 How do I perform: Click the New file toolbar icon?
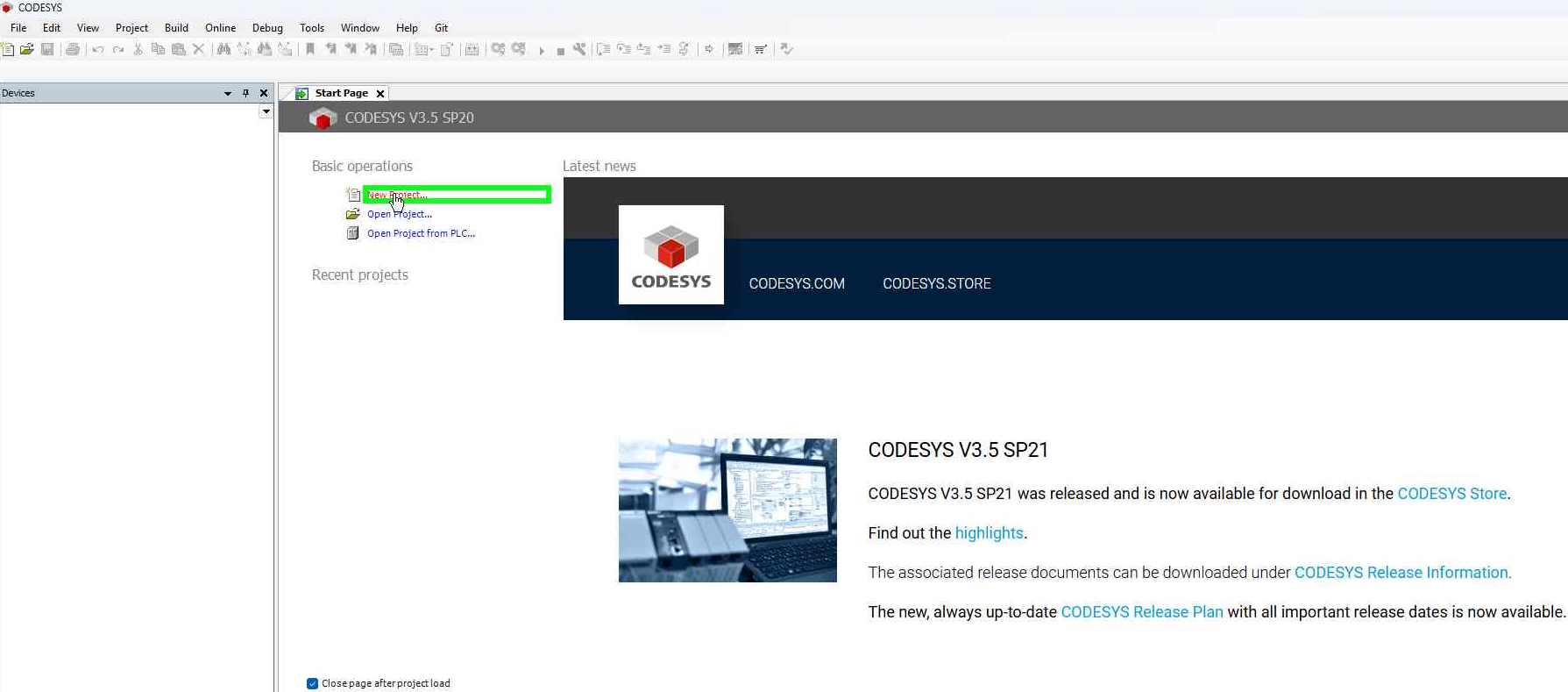pyautogui.click(x=8, y=49)
